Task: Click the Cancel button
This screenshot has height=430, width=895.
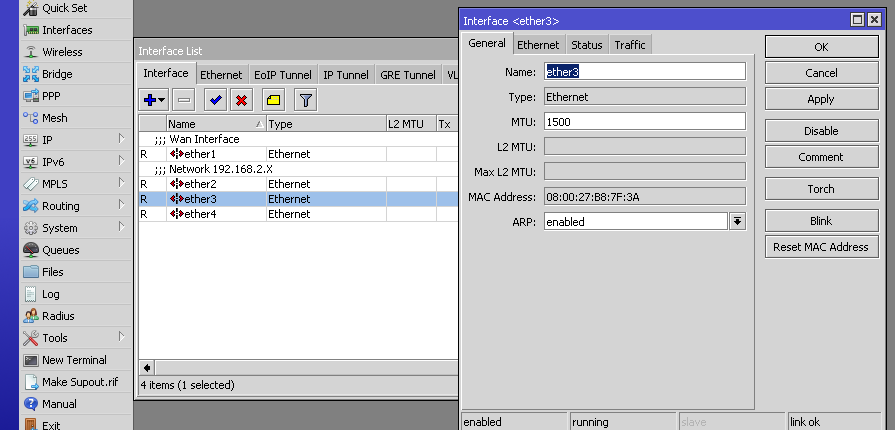Action: coord(821,73)
